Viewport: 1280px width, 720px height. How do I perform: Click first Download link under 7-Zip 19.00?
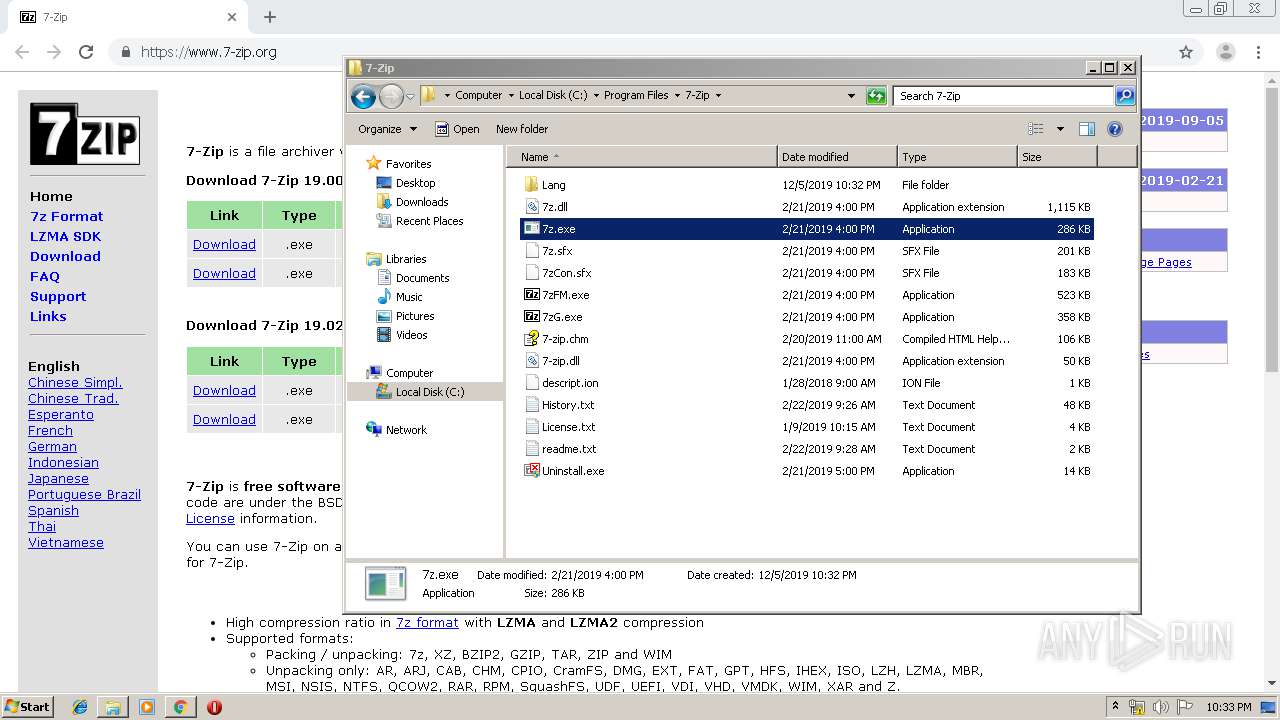[224, 244]
